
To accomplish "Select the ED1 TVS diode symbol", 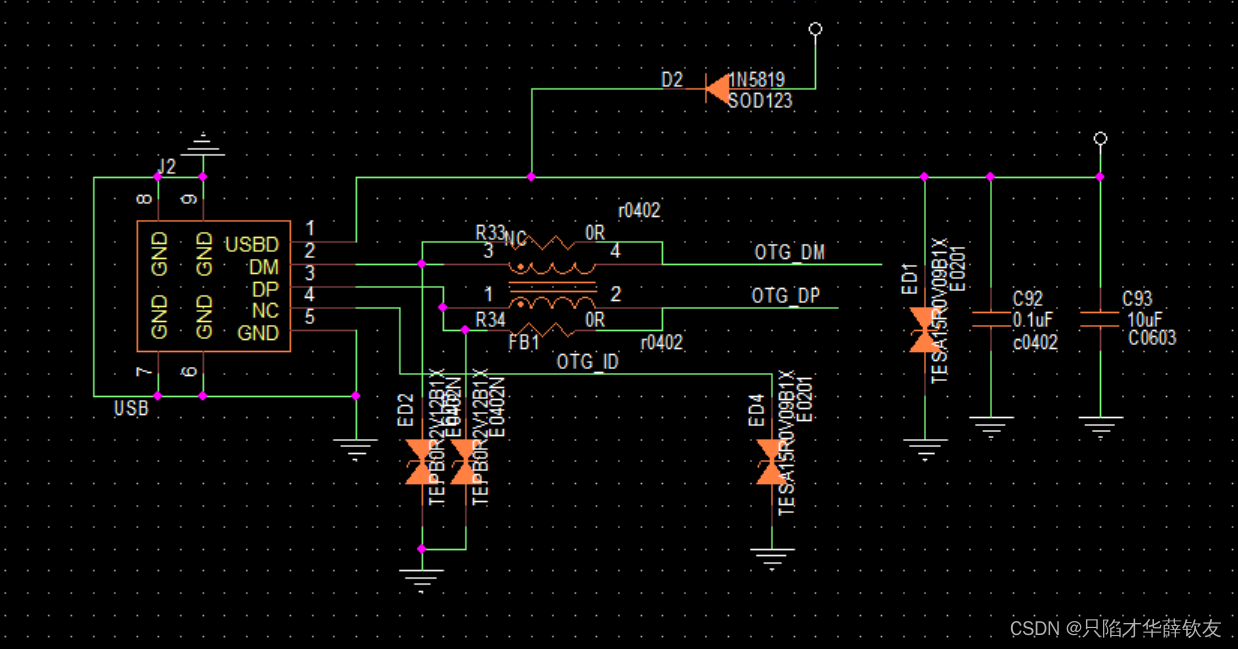I will (x=924, y=330).
